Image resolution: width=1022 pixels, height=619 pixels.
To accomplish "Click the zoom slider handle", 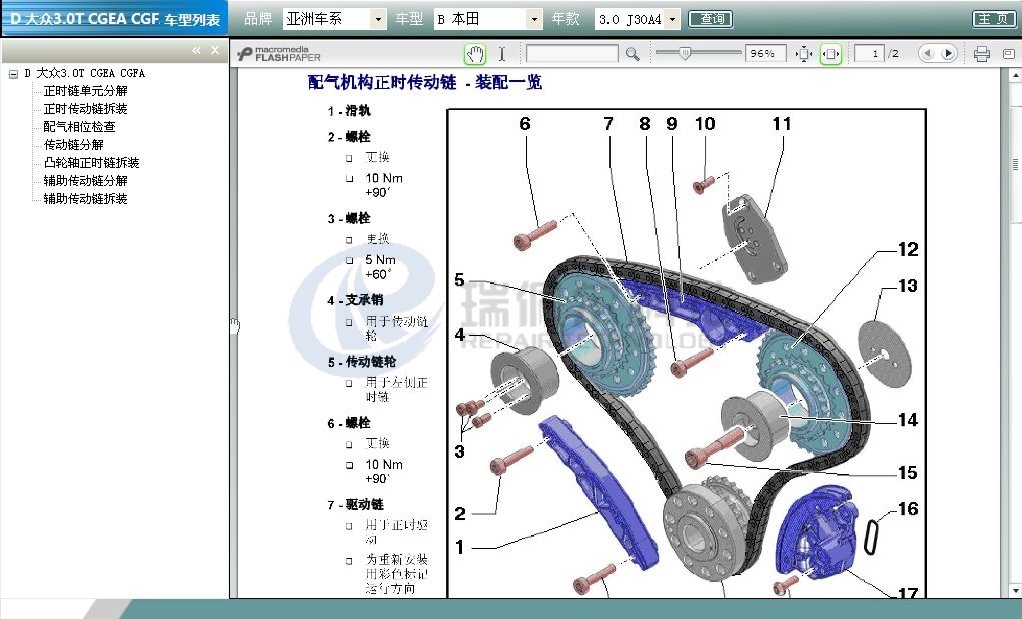I will pyautogui.click(x=685, y=54).
